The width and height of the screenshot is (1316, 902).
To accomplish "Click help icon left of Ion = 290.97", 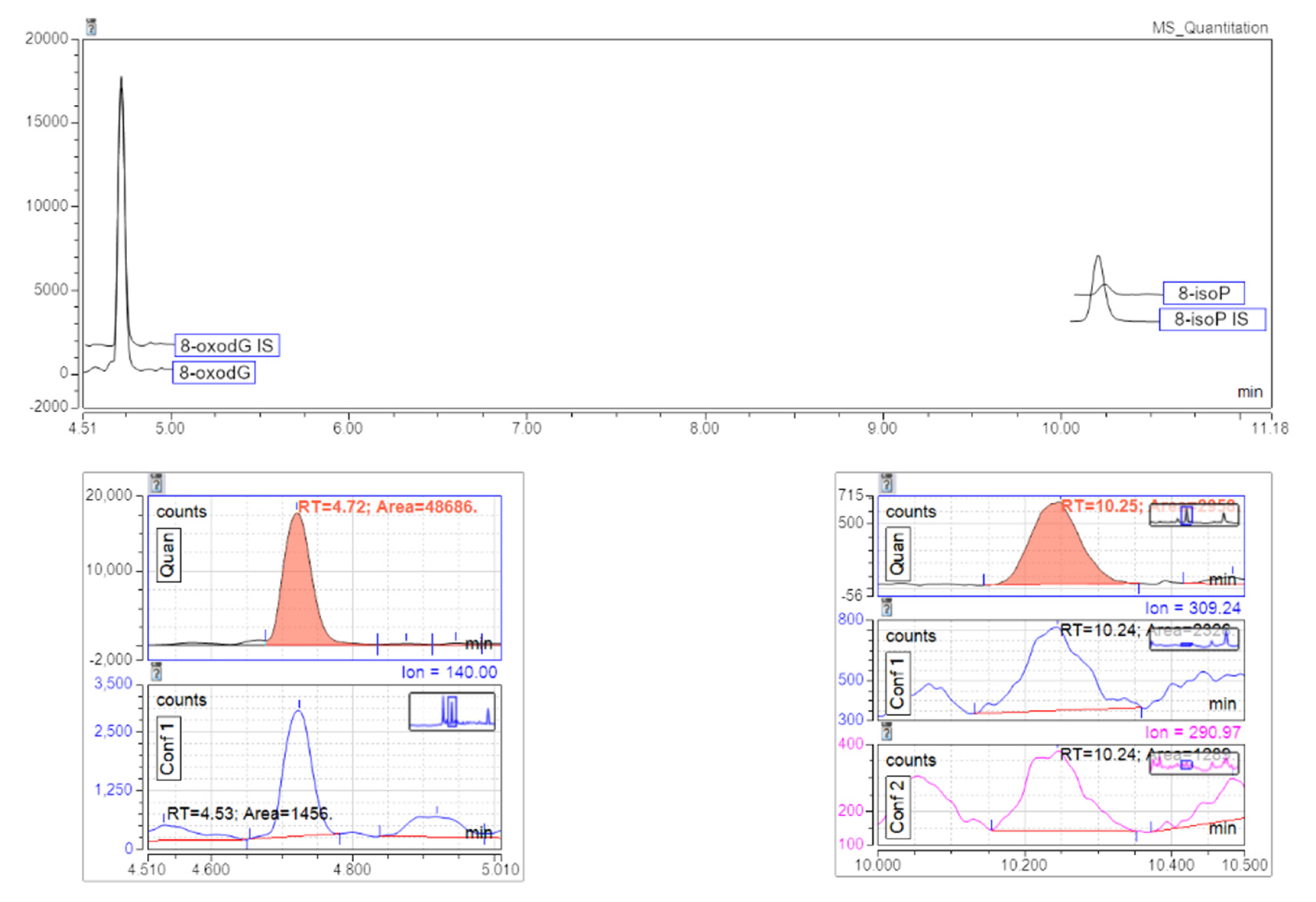I will [x=887, y=732].
